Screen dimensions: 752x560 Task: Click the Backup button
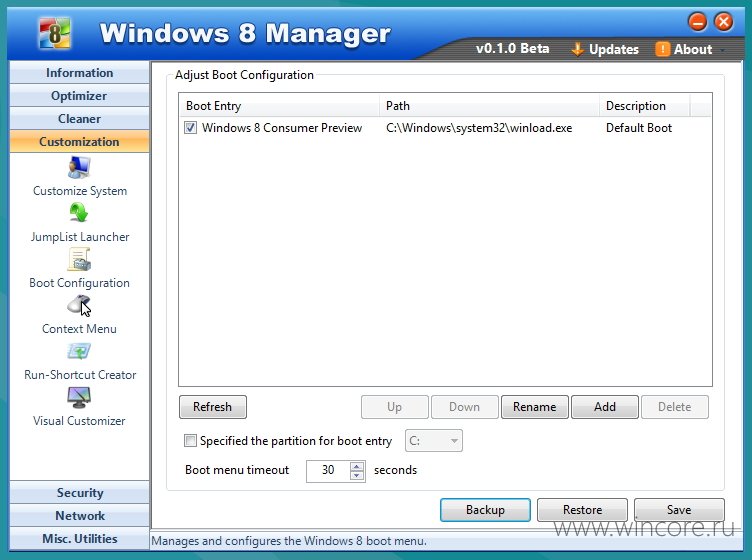point(485,510)
